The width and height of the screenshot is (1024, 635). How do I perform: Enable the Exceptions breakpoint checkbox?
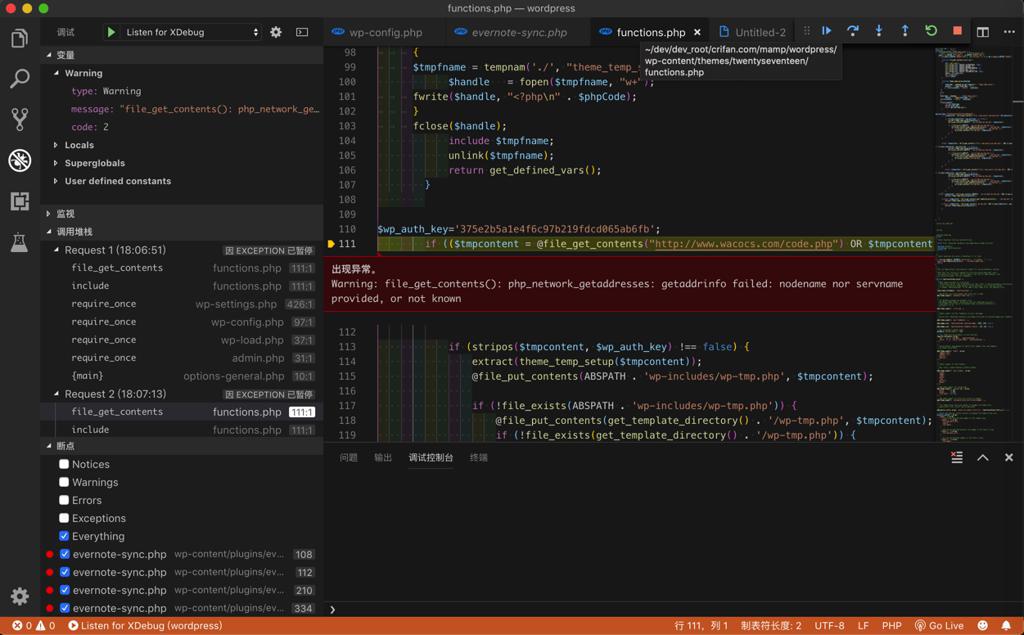[64, 518]
